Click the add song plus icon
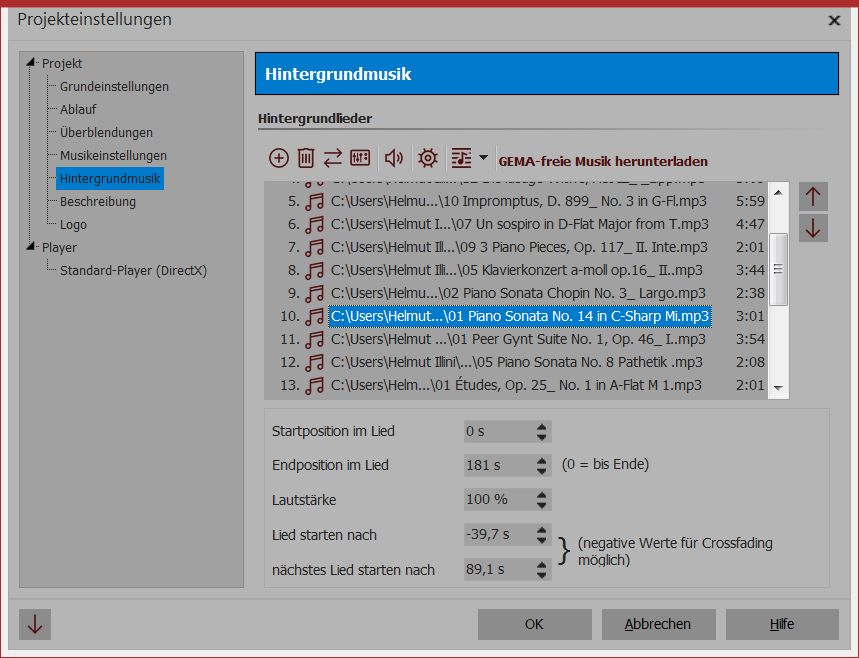This screenshot has width=859, height=658. [x=279, y=158]
